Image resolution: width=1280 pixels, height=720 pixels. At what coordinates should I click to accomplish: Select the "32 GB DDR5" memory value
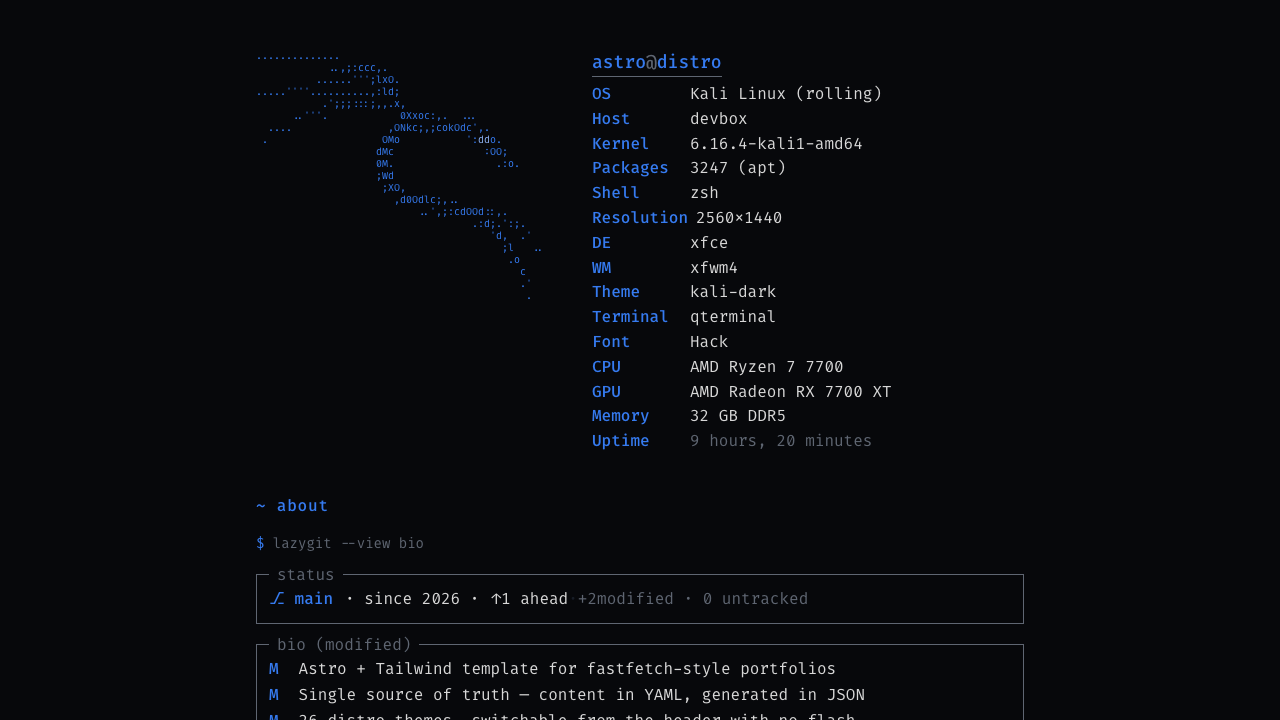pyautogui.click(x=738, y=416)
